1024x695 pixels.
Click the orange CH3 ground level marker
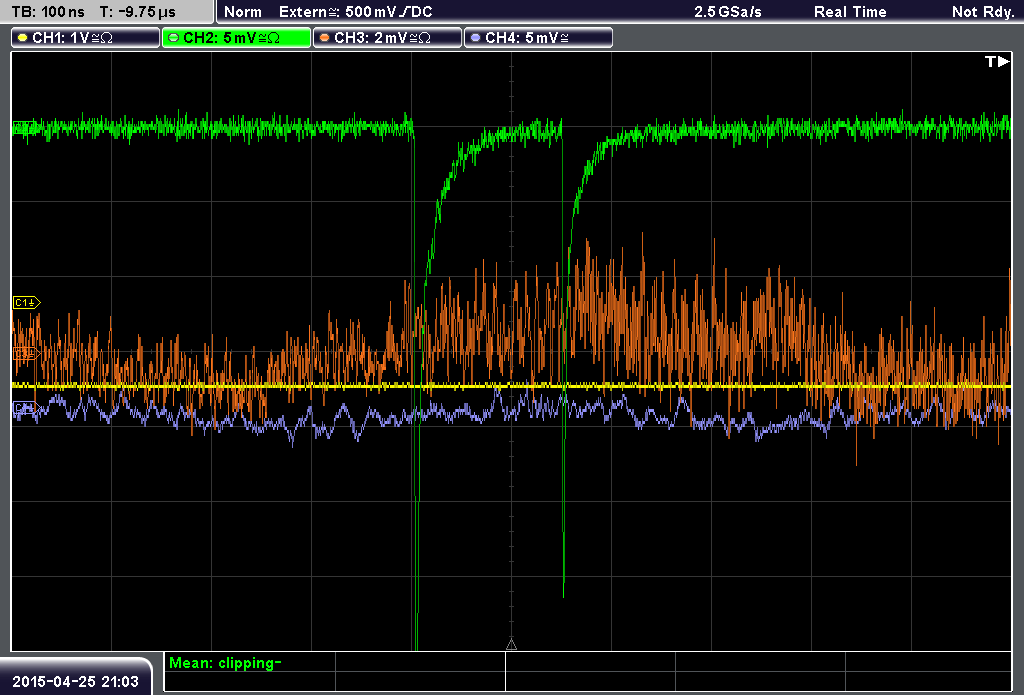click(25, 353)
